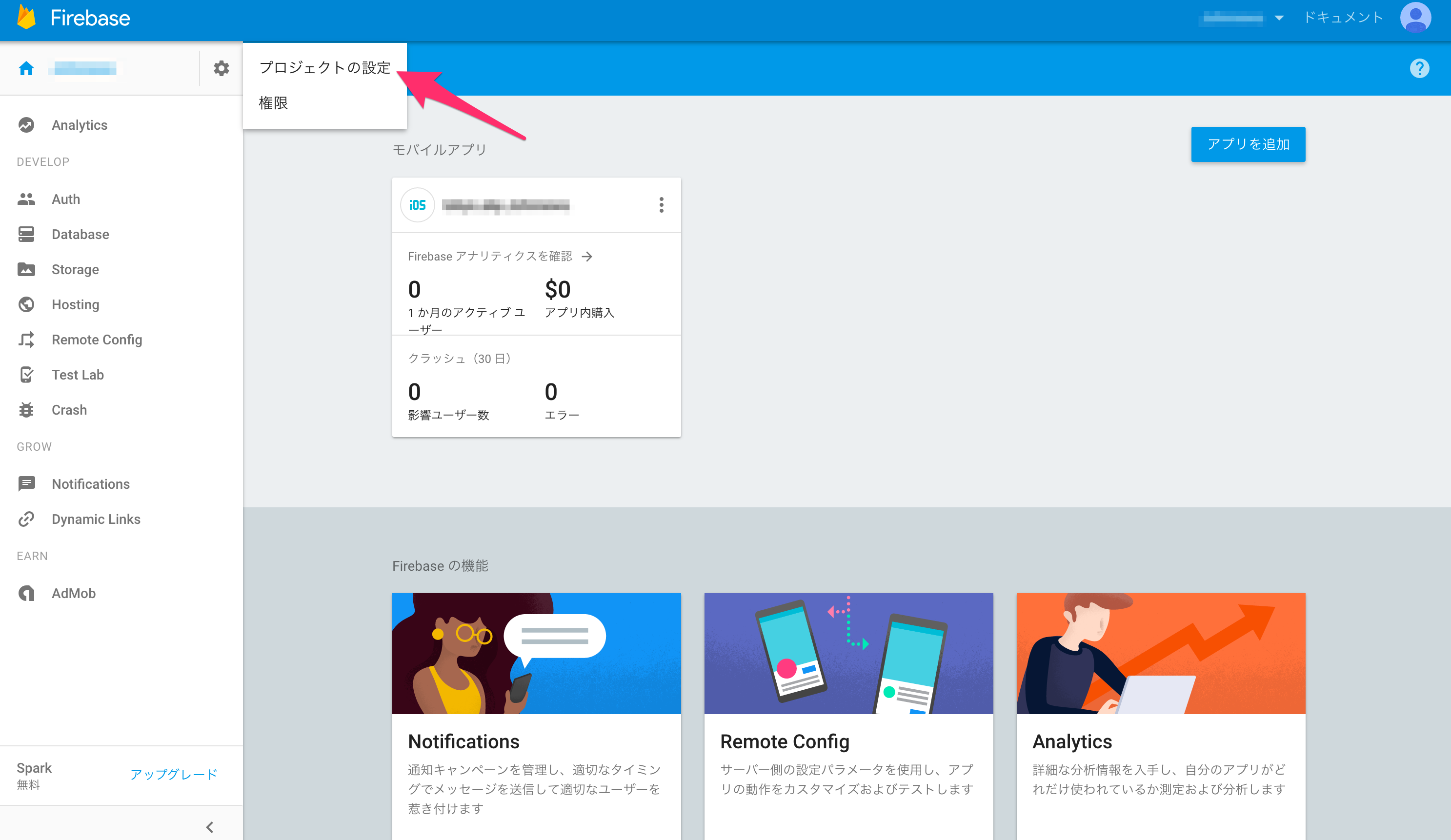1451x840 pixels.
Task: Open ドキュメント link in header
Action: tap(1343, 17)
